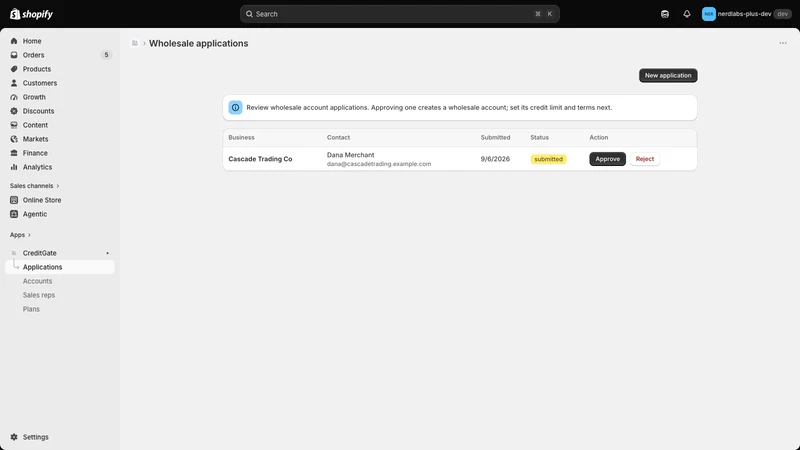This screenshot has height=450, width=800.
Task: Click the Submitted column header
Action: point(495,137)
